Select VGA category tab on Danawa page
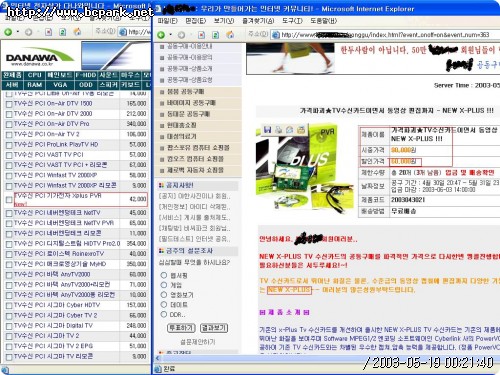 60,85
